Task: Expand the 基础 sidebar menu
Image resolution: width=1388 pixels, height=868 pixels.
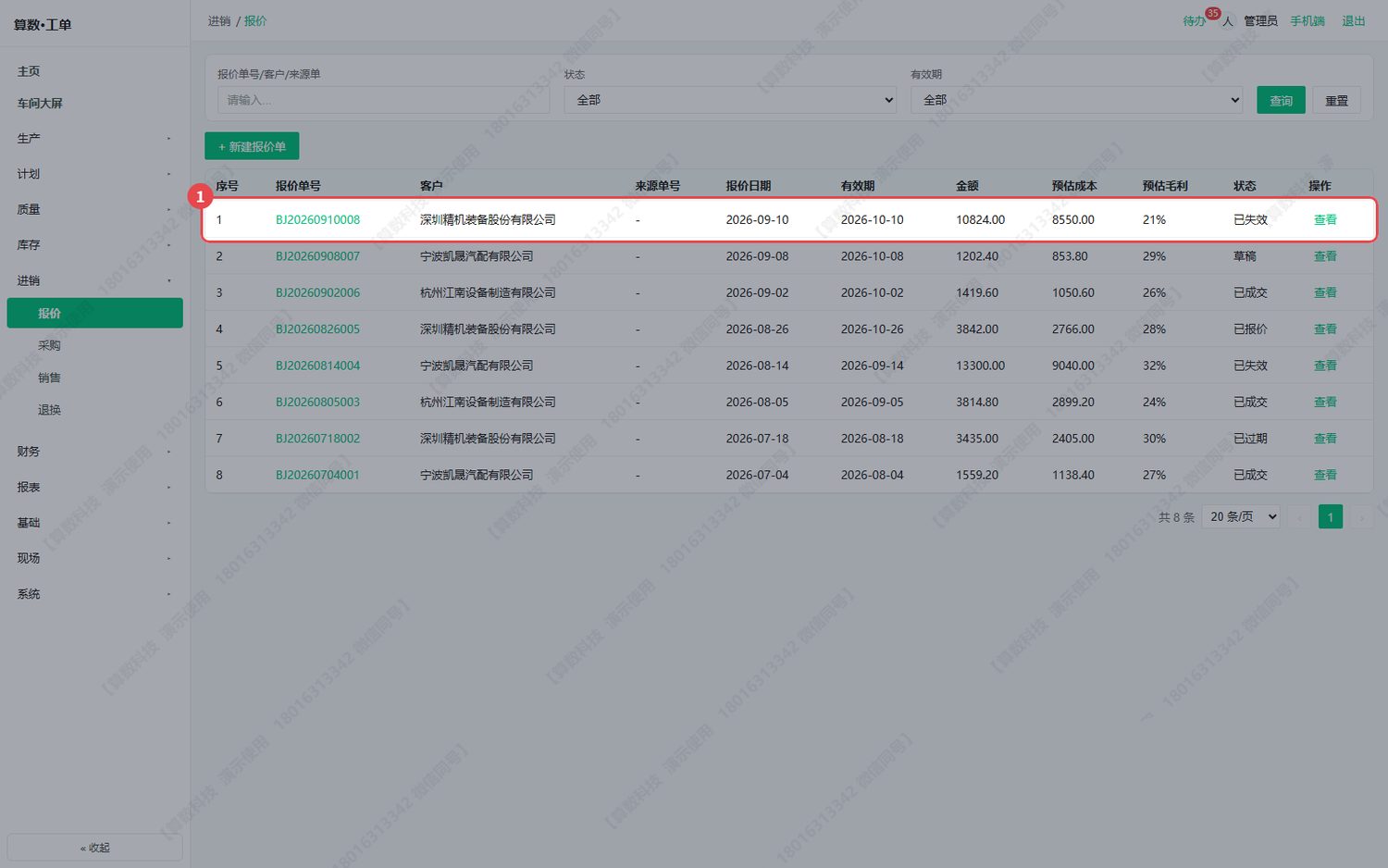Action: coord(94,523)
